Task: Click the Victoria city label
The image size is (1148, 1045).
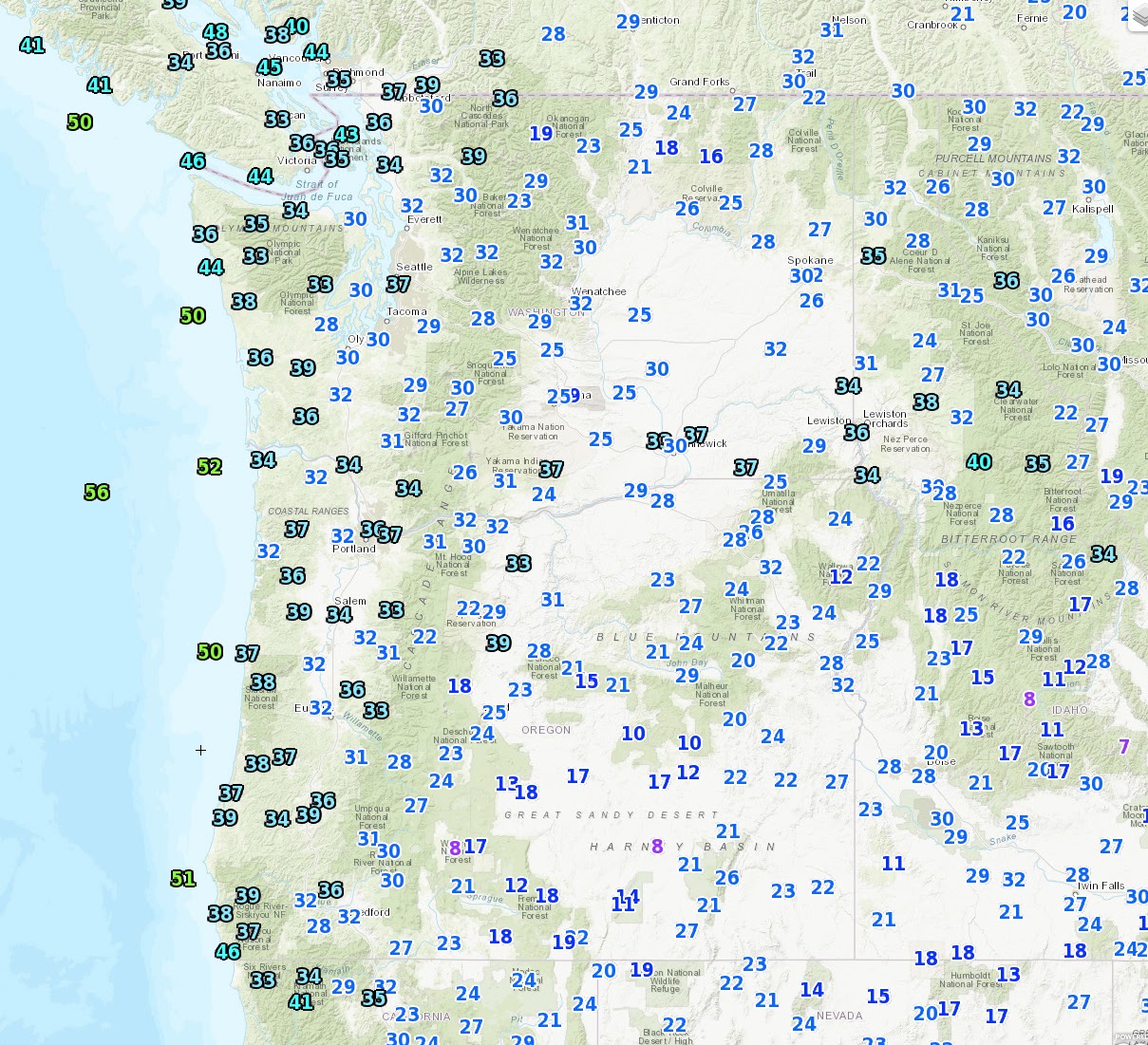Action: (297, 160)
